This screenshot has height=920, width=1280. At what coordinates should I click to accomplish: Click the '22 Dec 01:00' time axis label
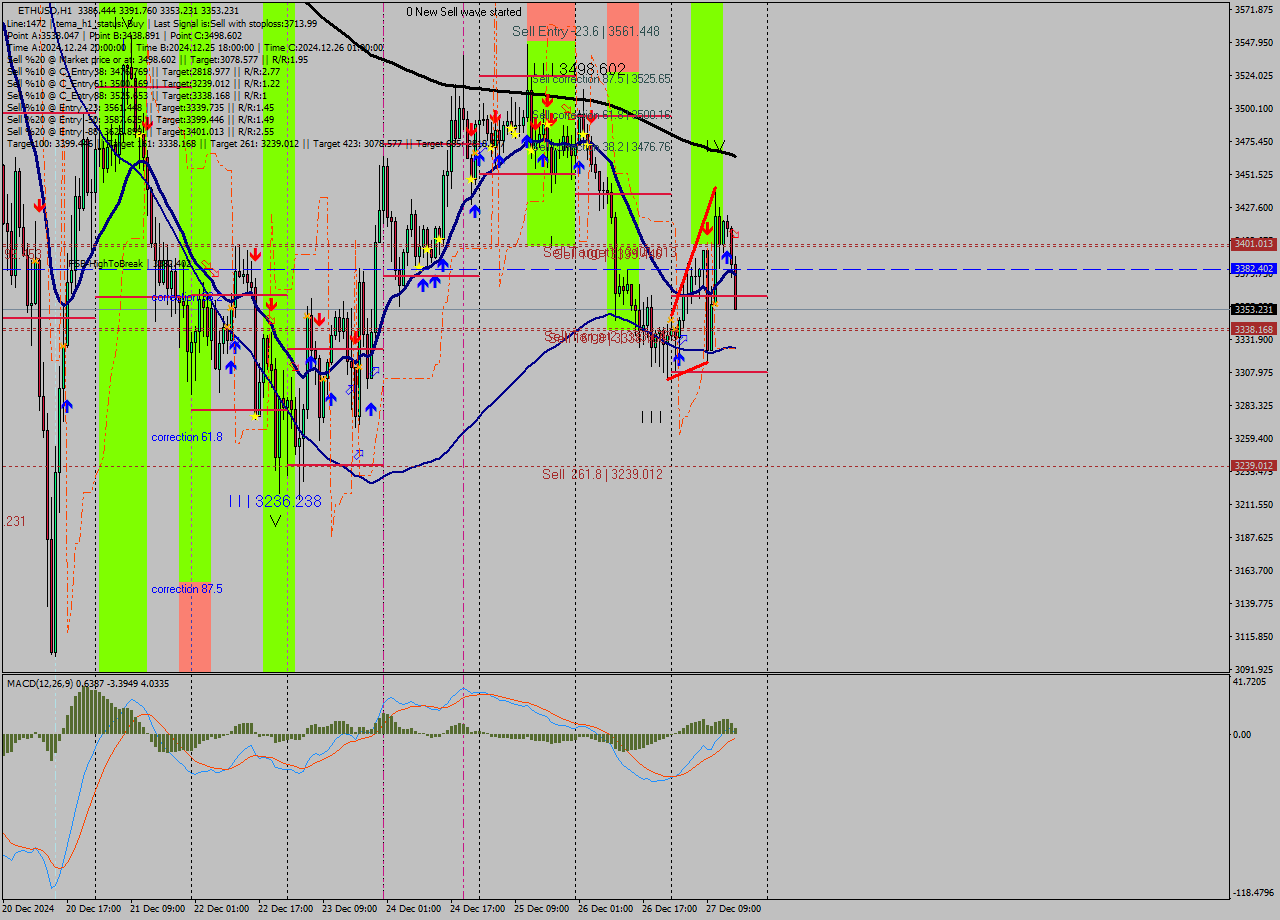221,909
